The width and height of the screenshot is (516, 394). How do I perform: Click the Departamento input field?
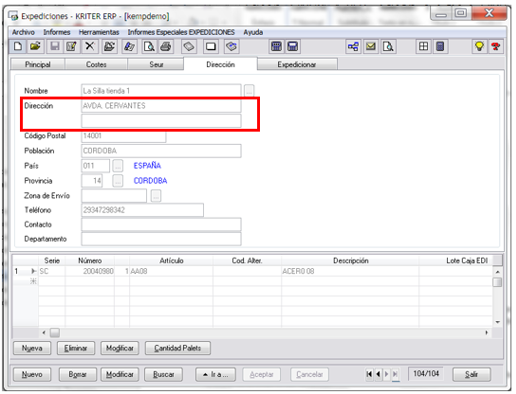pyautogui.click(x=161, y=239)
